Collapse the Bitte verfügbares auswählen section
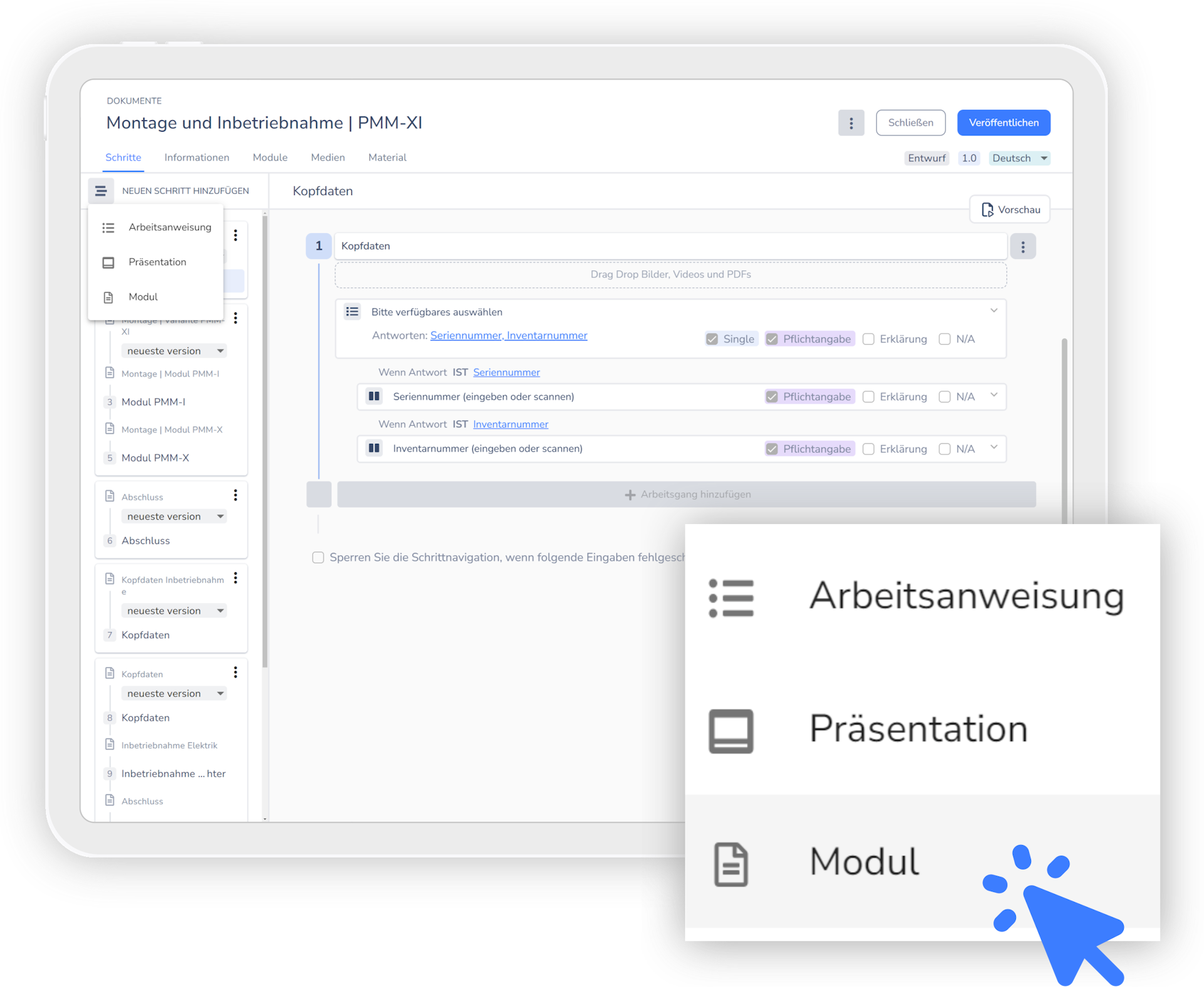 click(x=993, y=310)
